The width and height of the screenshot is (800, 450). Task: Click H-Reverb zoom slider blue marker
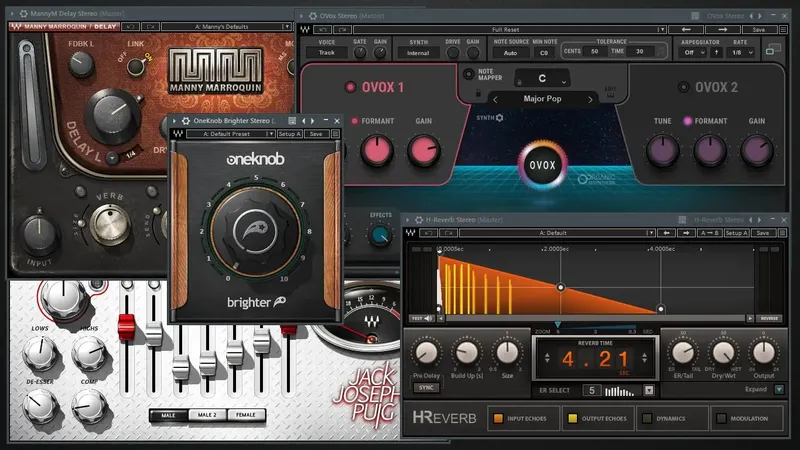coord(558,324)
